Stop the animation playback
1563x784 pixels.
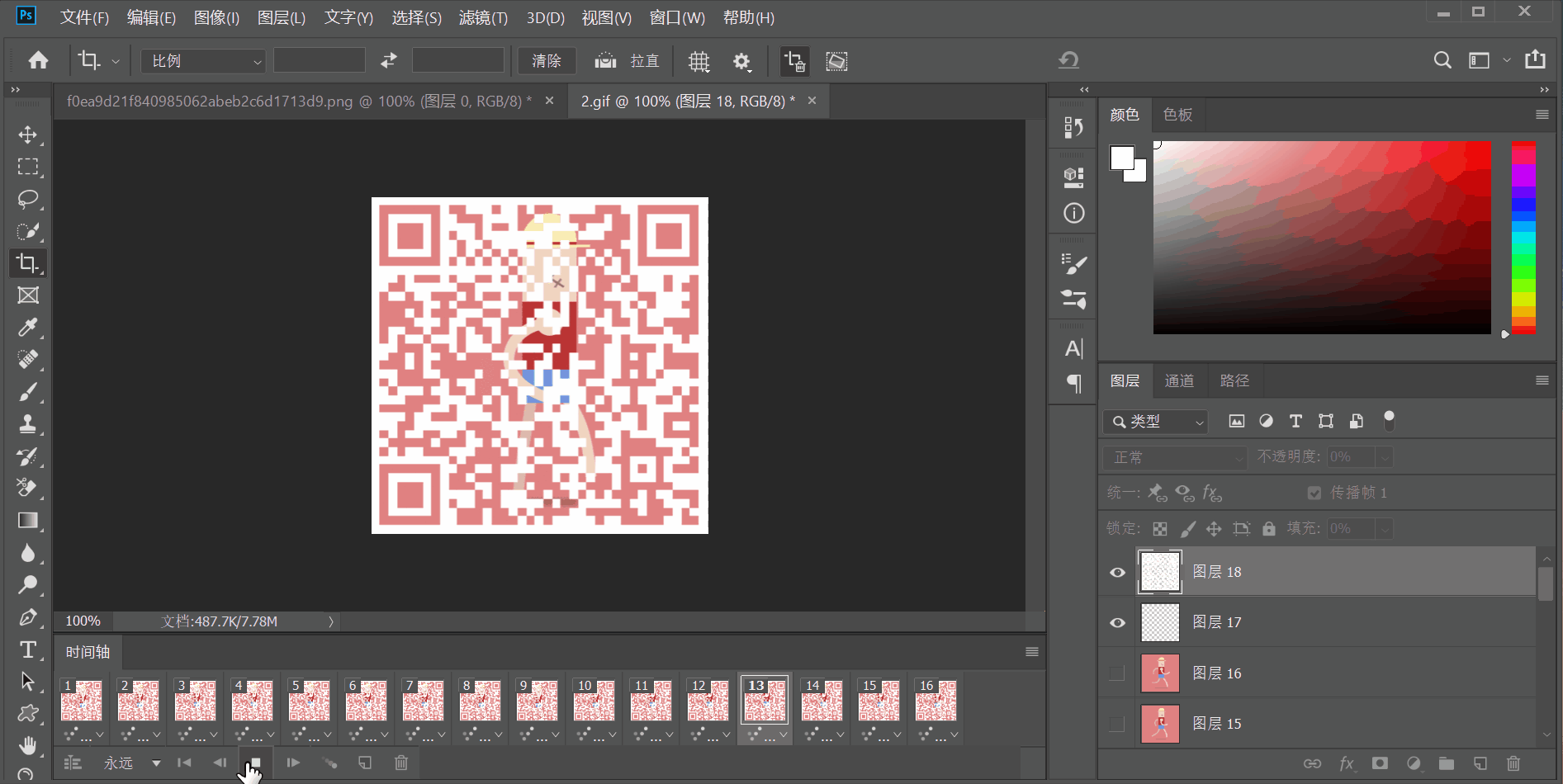(x=255, y=763)
